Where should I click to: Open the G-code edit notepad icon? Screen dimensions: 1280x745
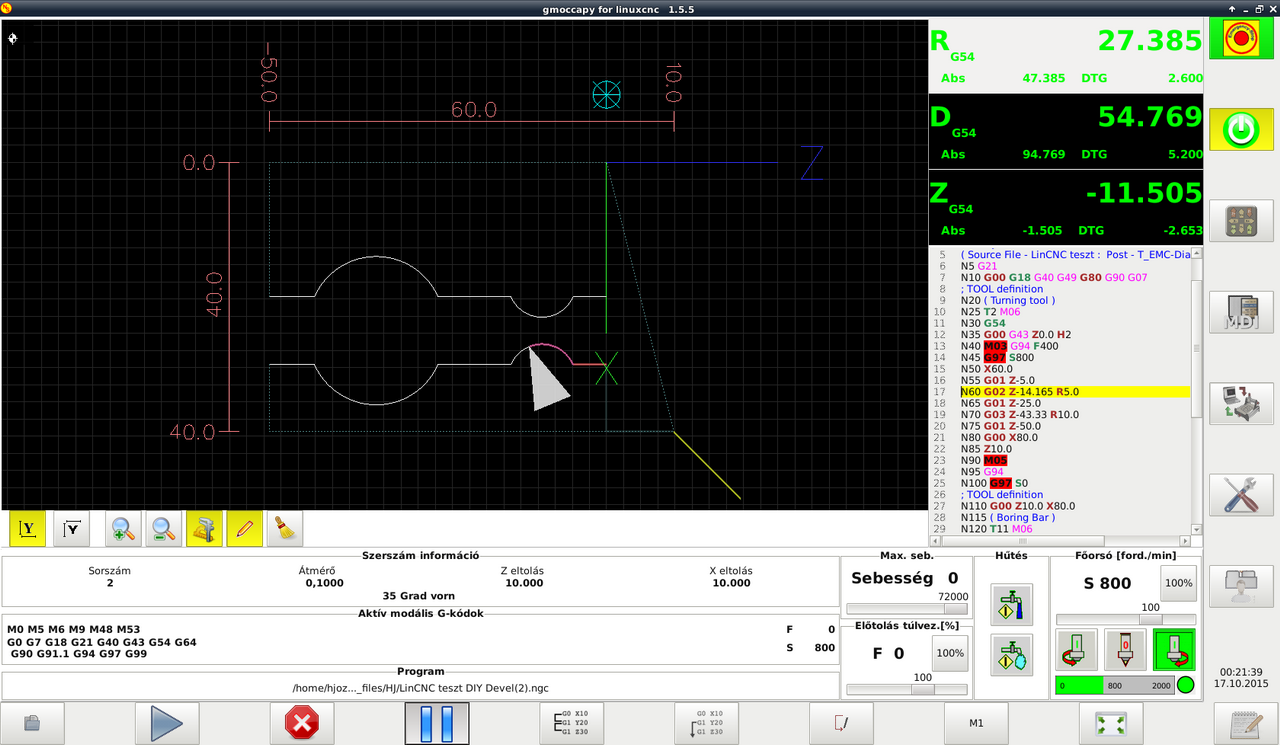[1245, 722]
